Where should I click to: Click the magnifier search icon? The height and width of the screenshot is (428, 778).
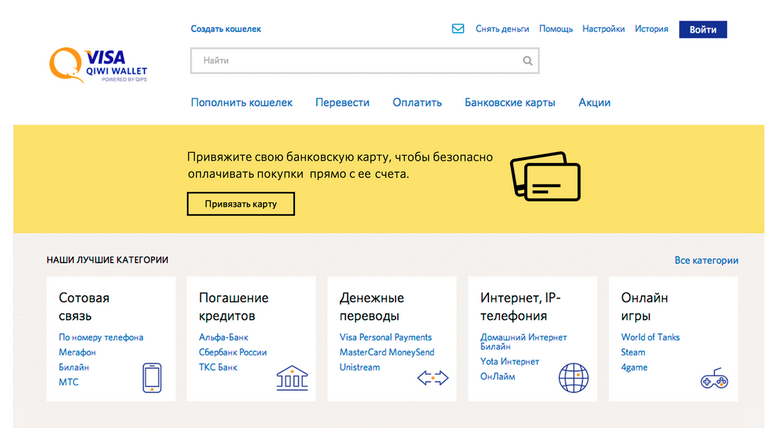pos(527,61)
